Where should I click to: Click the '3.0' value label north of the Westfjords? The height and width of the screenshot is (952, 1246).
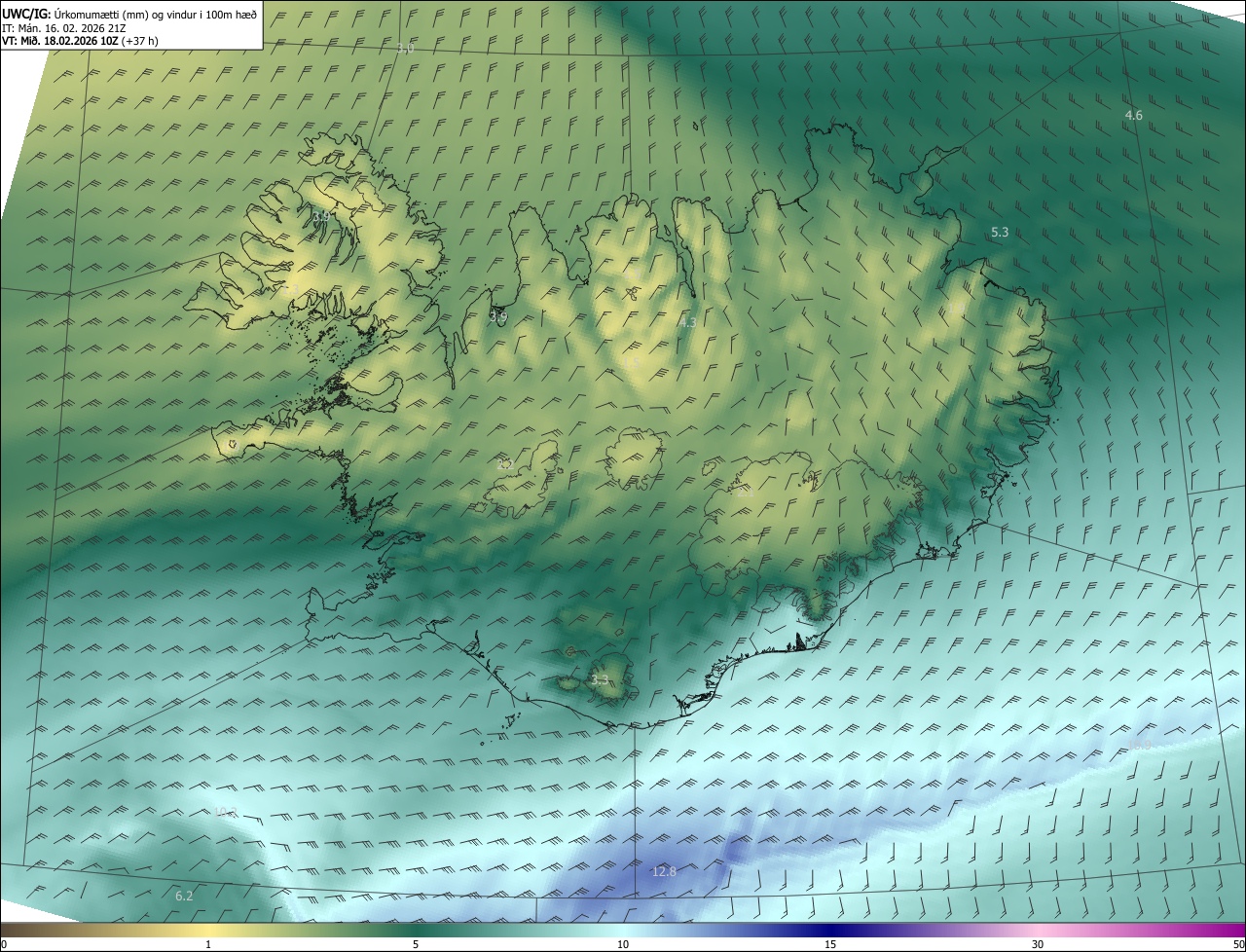pyautogui.click(x=405, y=48)
